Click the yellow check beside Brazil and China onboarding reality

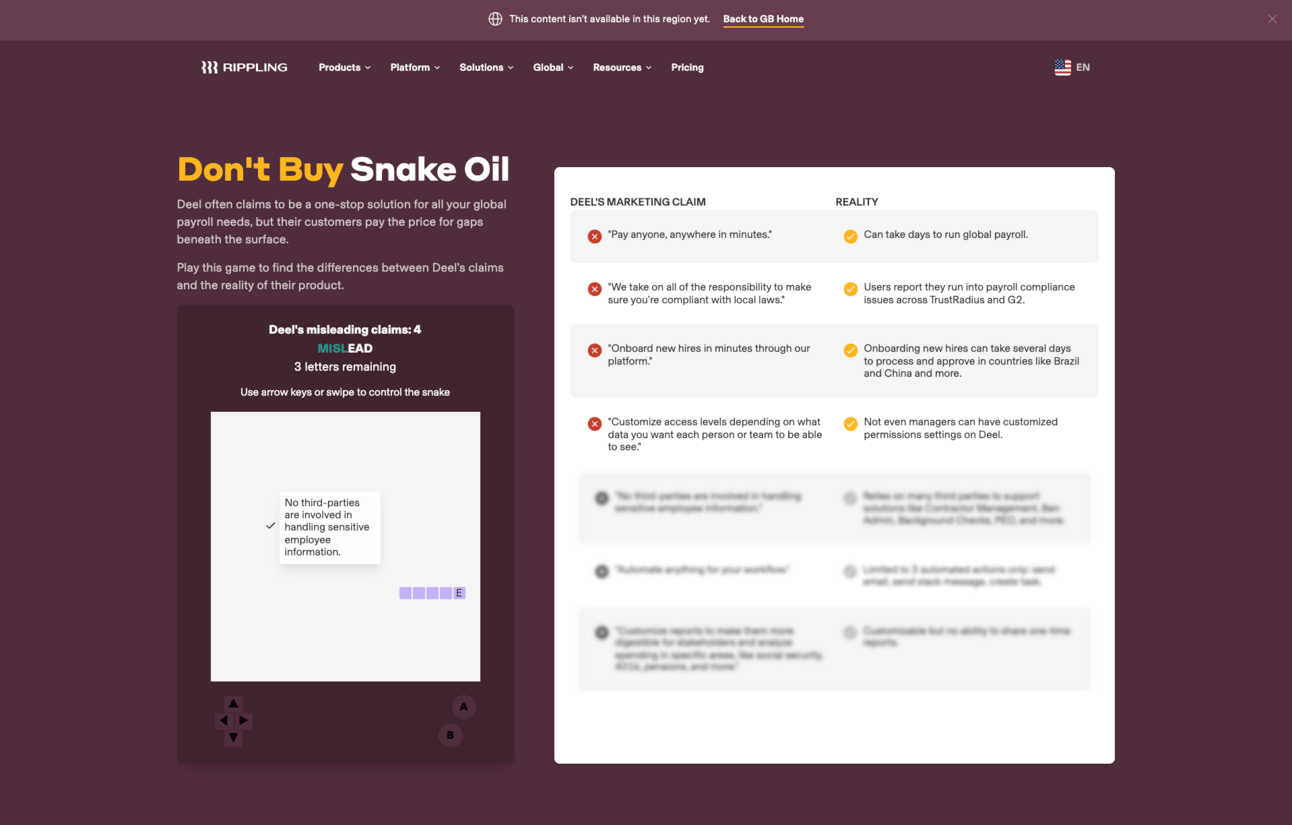click(850, 350)
